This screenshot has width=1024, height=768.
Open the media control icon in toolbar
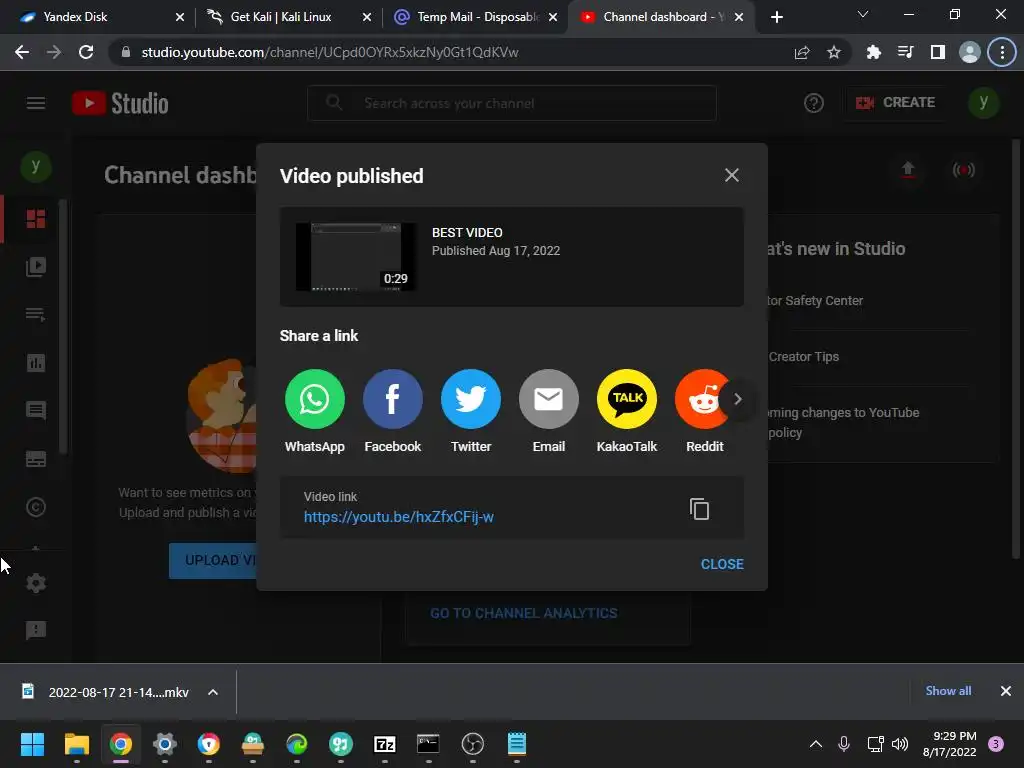pos(905,52)
